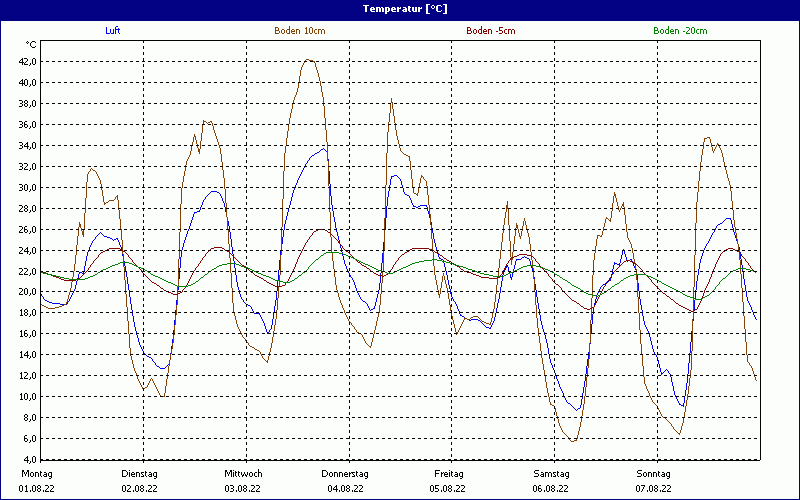This screenshot has width=800, height=500.
Task: Click the Sonntag day label
Action: 653,473
